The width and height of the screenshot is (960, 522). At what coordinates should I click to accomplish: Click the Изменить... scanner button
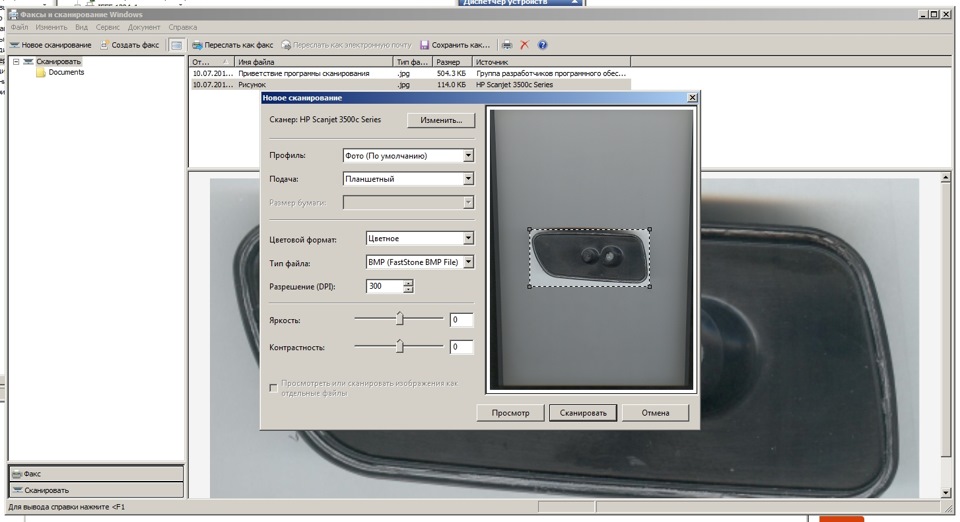tap(441, 120)
